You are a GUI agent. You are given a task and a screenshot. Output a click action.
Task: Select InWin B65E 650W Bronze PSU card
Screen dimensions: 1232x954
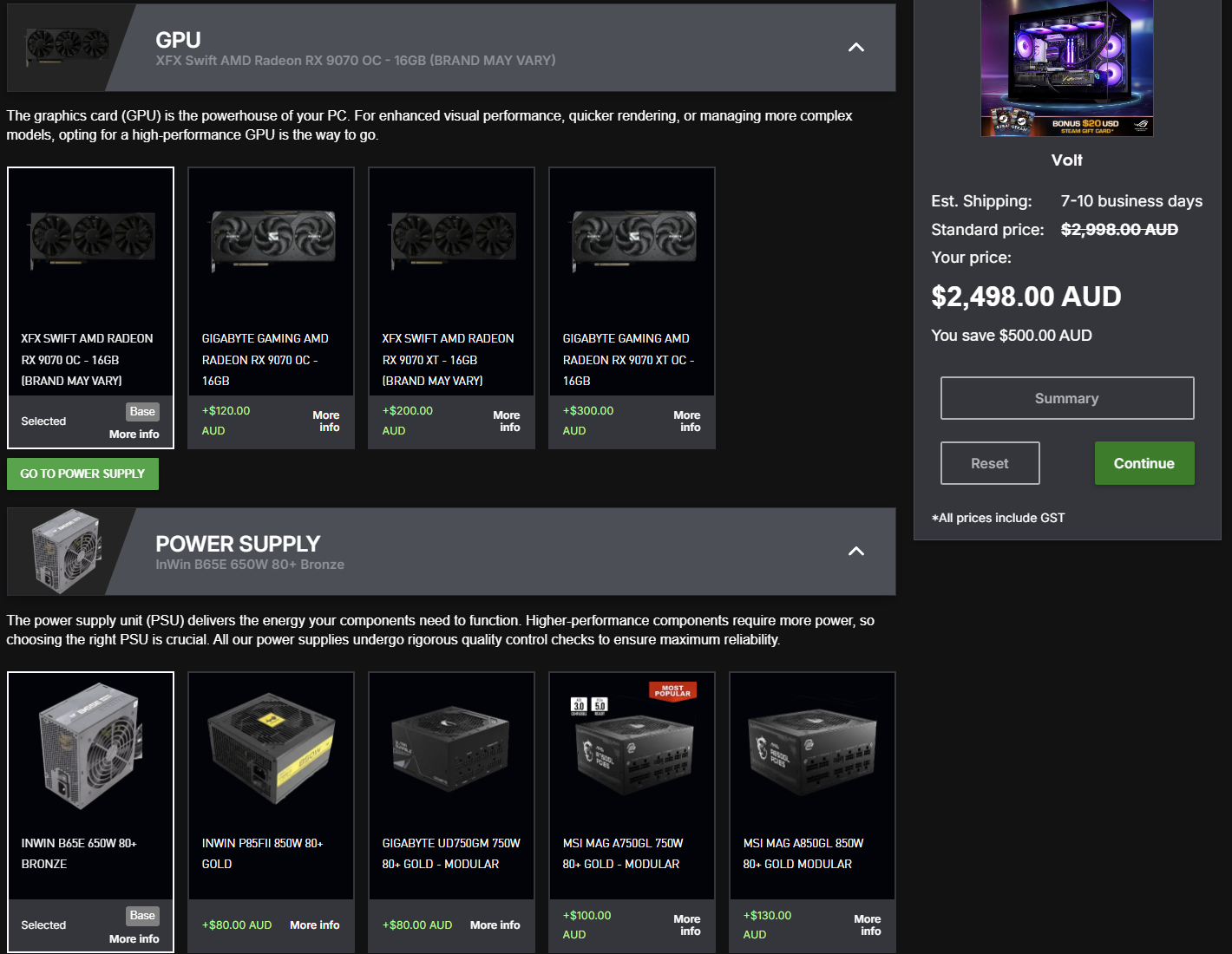click(90, 812)
